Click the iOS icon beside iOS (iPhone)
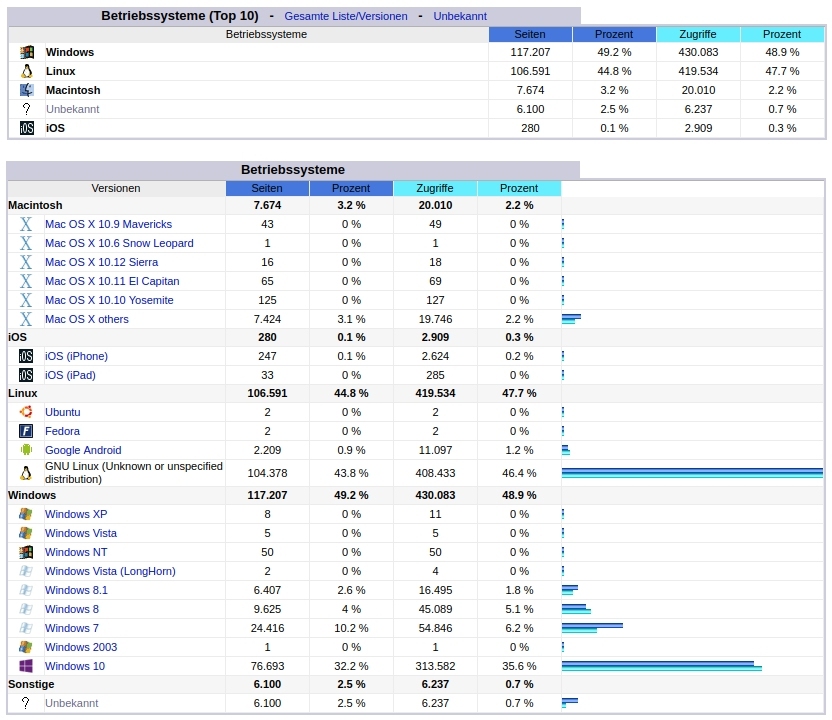The height and width of the screenshot is (720, 832). tap(25, 356)
